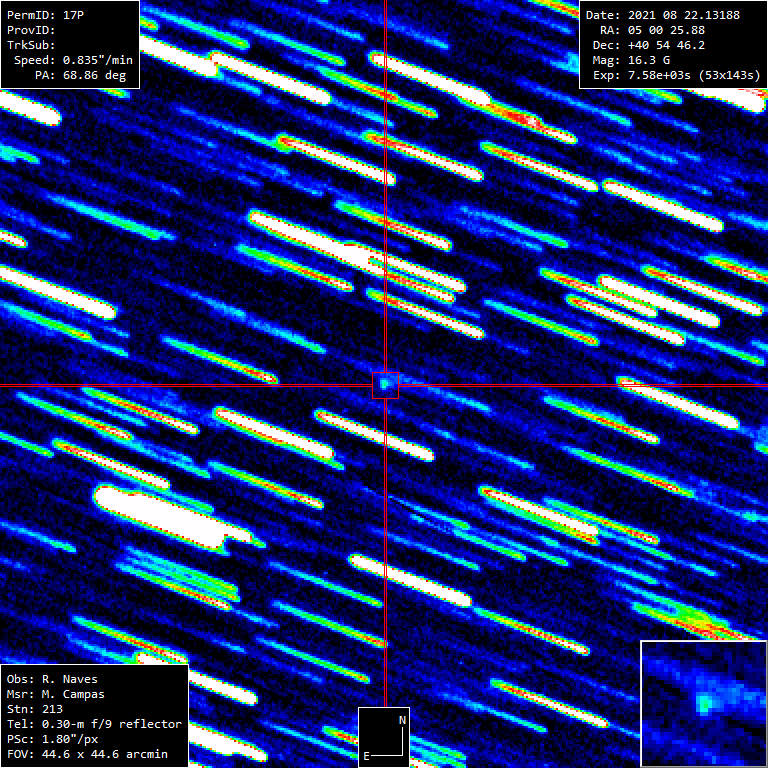Click the 'Stn: 213' text
Viewport: 768px width, 768px height.
click(x=35, y=709)
